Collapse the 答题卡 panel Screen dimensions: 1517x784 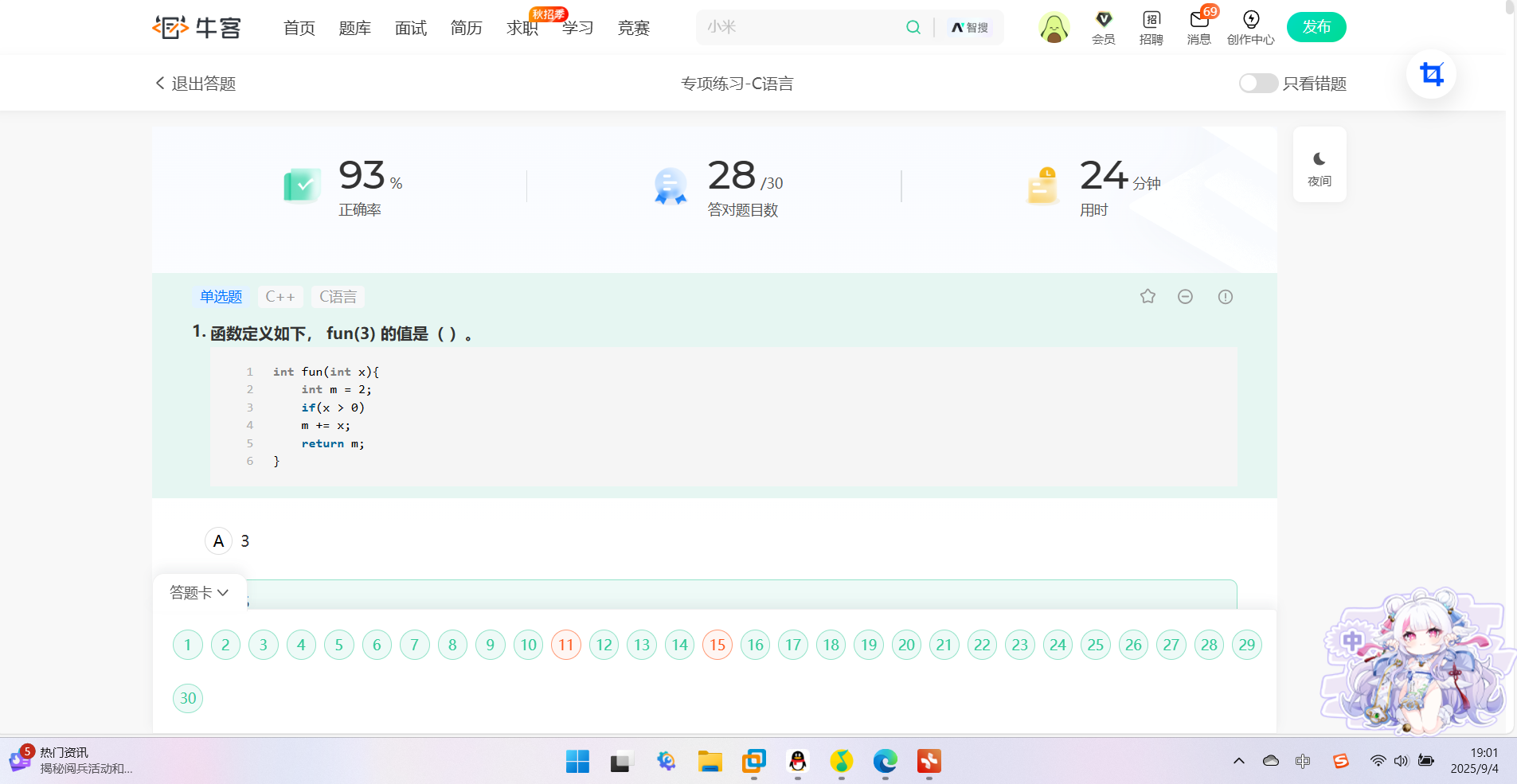[x=200, y=592]
